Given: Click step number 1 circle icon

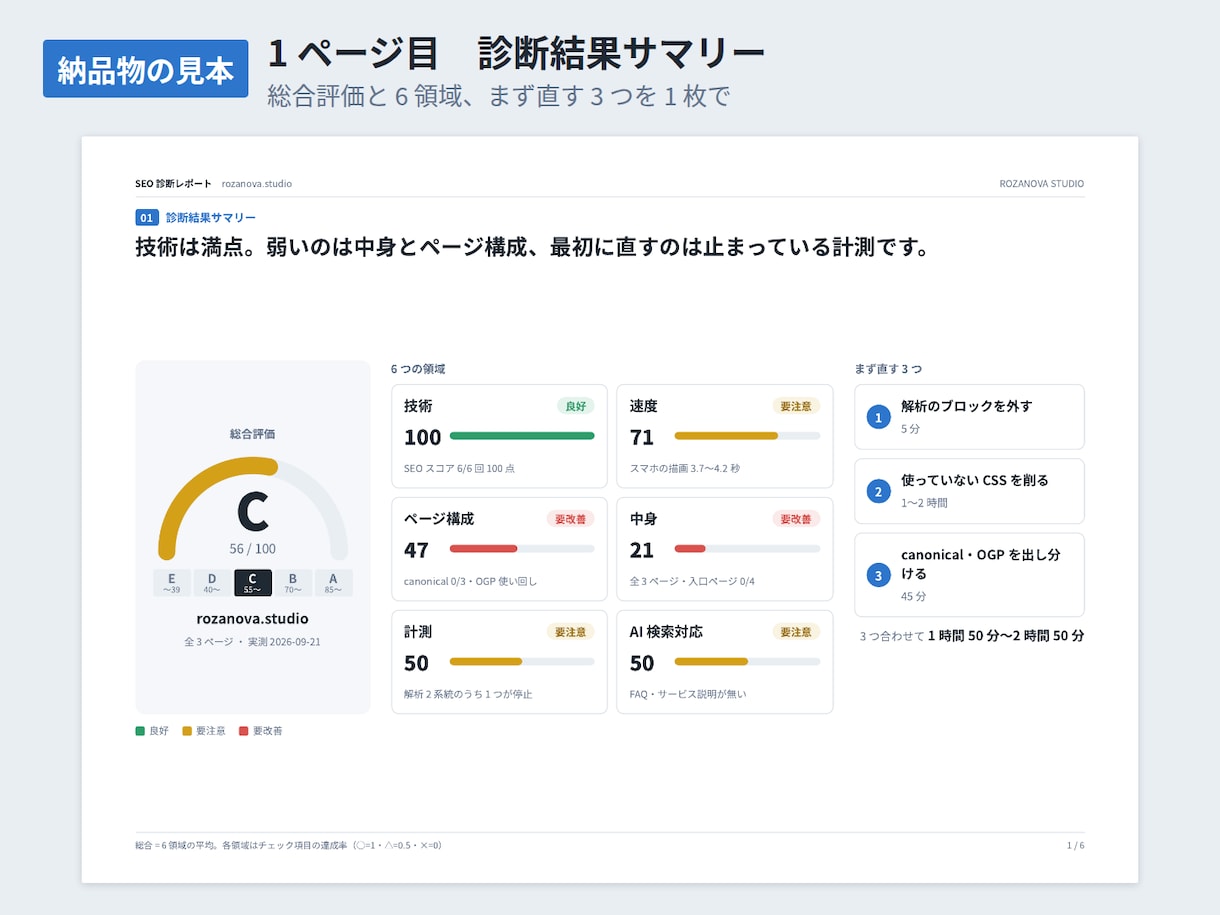Looking at the screenshot, I should 878,417.
